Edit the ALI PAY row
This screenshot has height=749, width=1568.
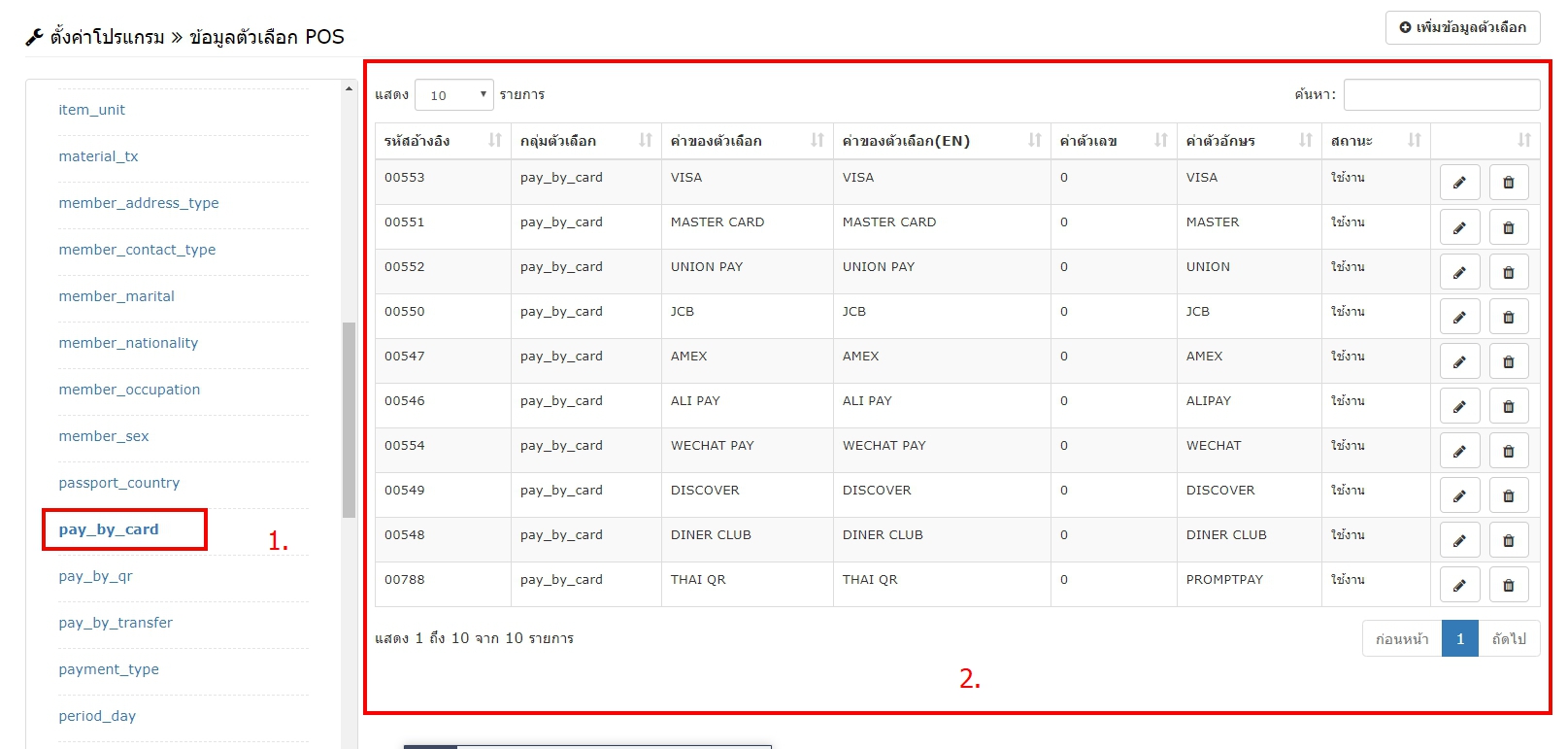point(1459,406)
